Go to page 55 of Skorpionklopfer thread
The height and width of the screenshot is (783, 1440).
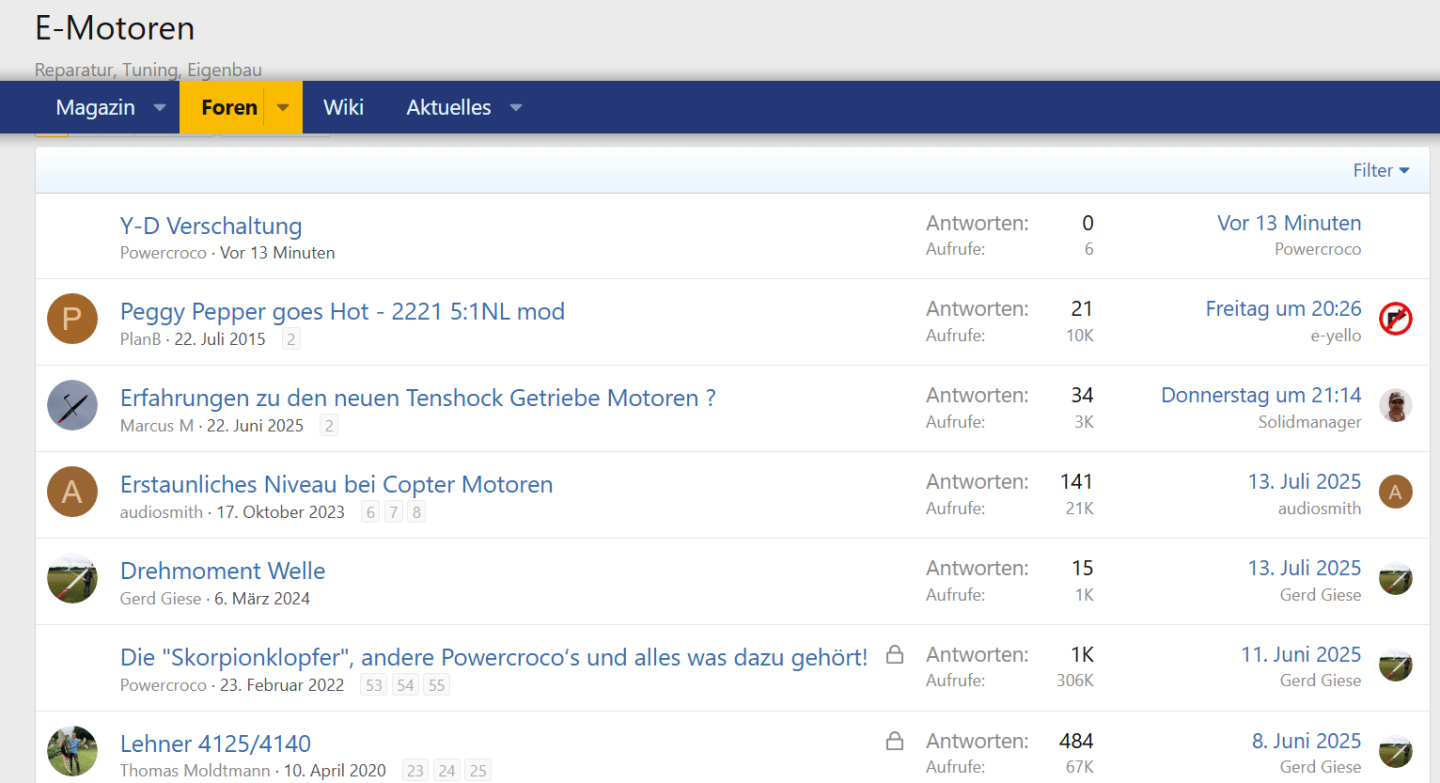(436, 685)
